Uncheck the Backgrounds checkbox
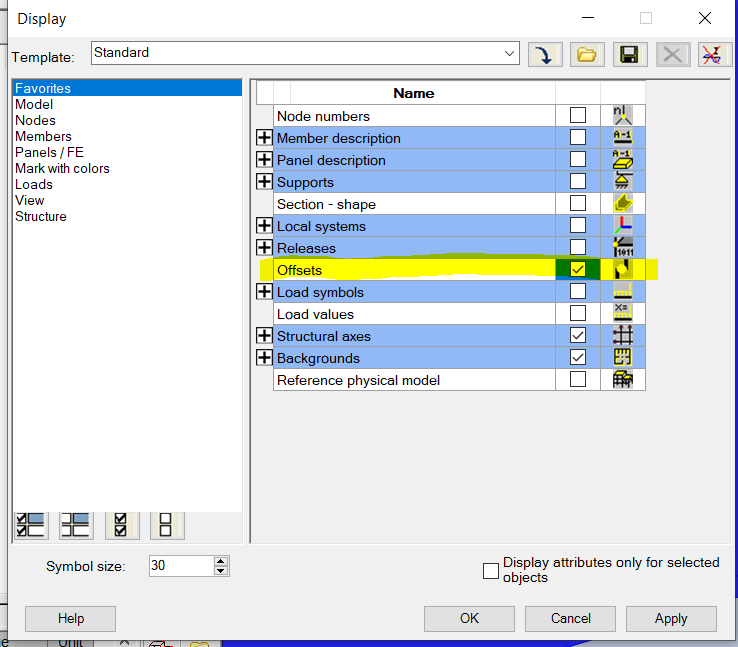The height and width of the screenshot is (647, 738). [578, 357]
